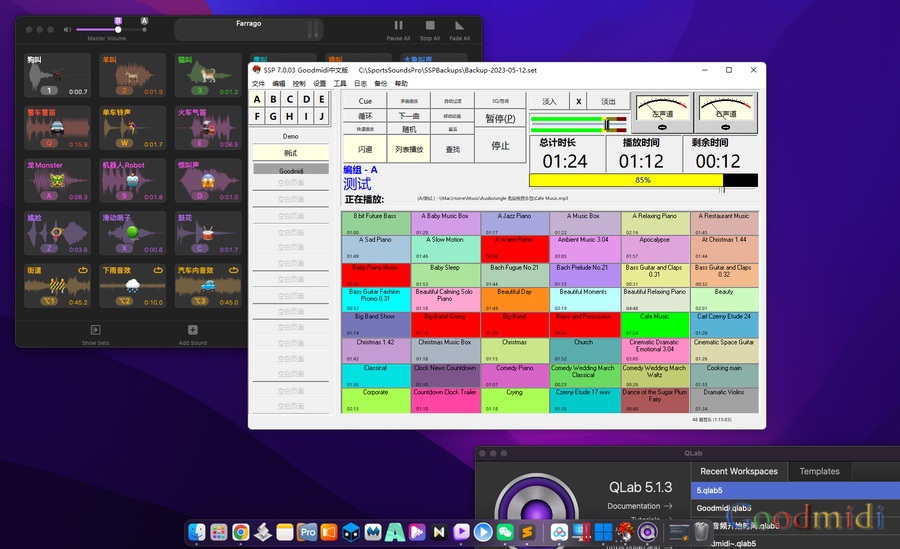Image resolution: width=900 pixels, height=549 pixels.
Task: Play the sheep tile numbered 2
Action: [x=133, y=75]
